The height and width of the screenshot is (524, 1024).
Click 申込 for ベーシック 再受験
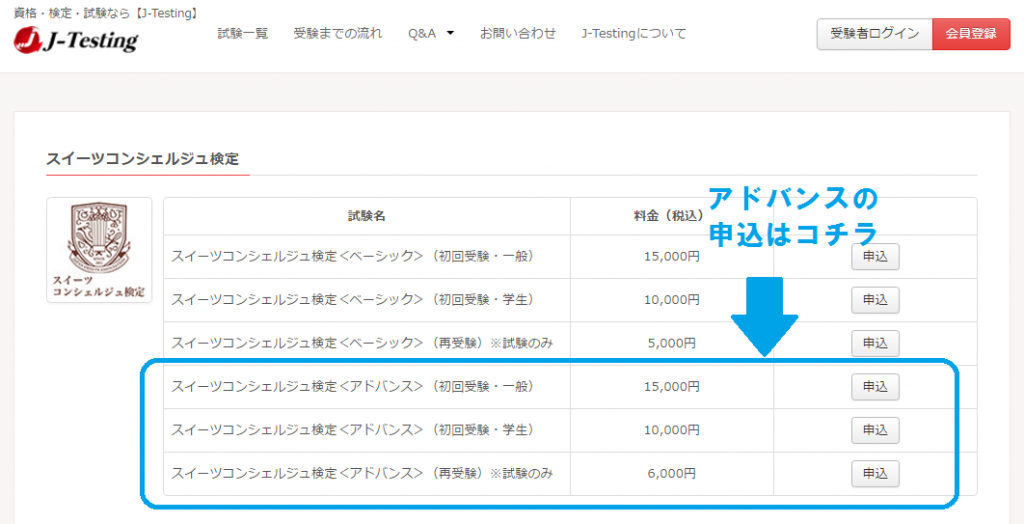pyautogui.click(x=875, y=343)
